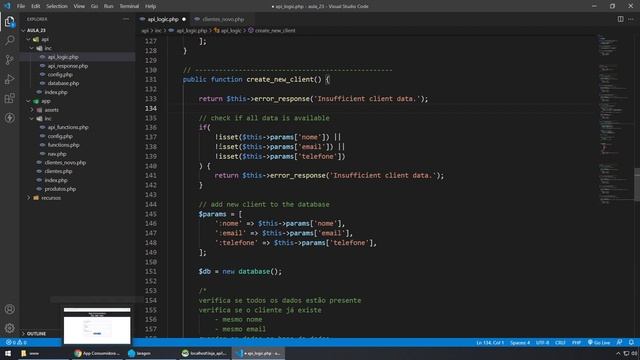This screenshot has height=360, width=640.
Task: Show hidden system tray icons
Action: coord(618,353)
